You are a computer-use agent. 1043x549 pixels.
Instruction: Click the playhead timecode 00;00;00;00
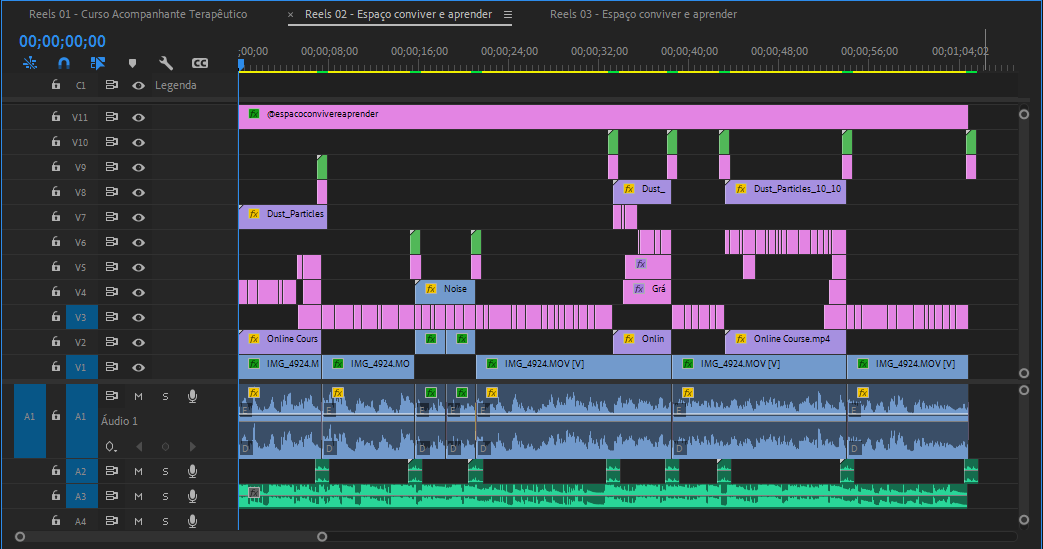[62, 41]
